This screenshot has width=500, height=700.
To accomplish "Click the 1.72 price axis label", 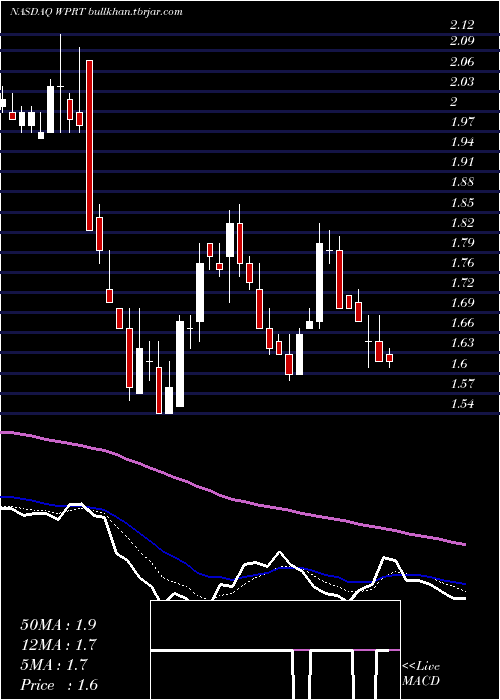I will point(462,283).
